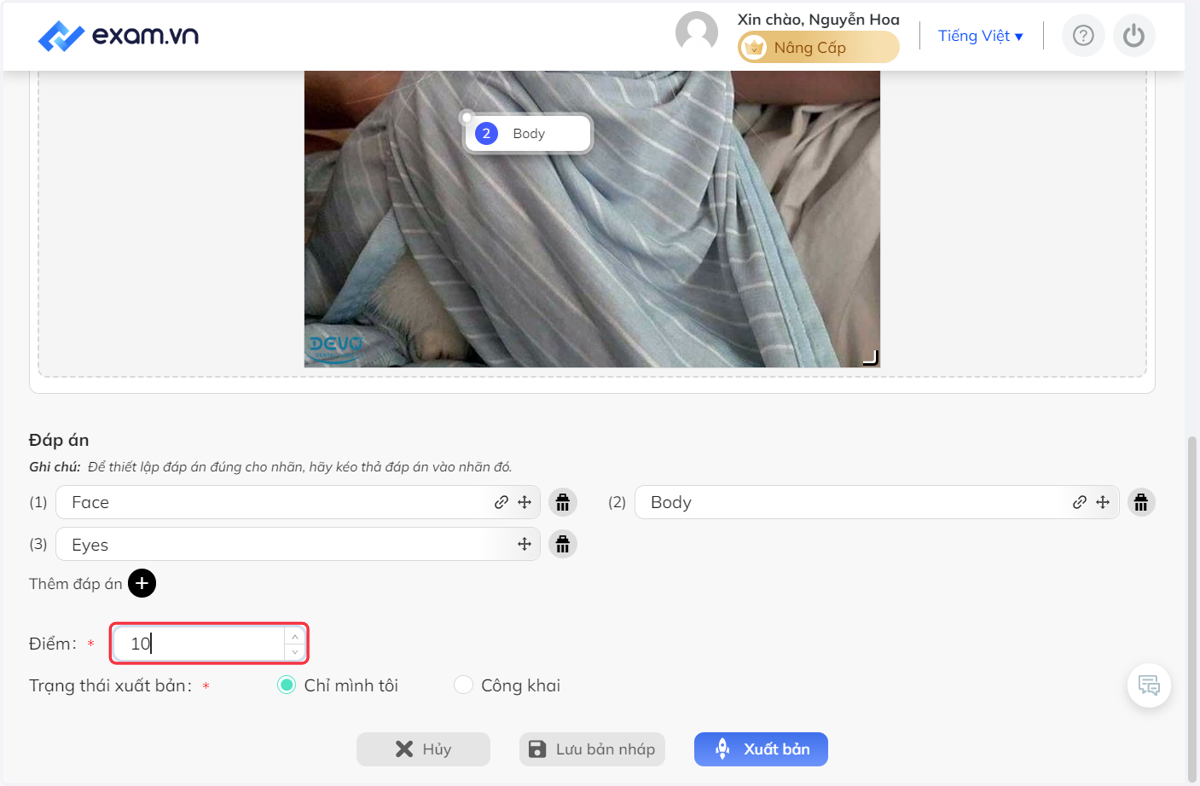Select the Chỉ mình tôi radio option

point(287,685)
